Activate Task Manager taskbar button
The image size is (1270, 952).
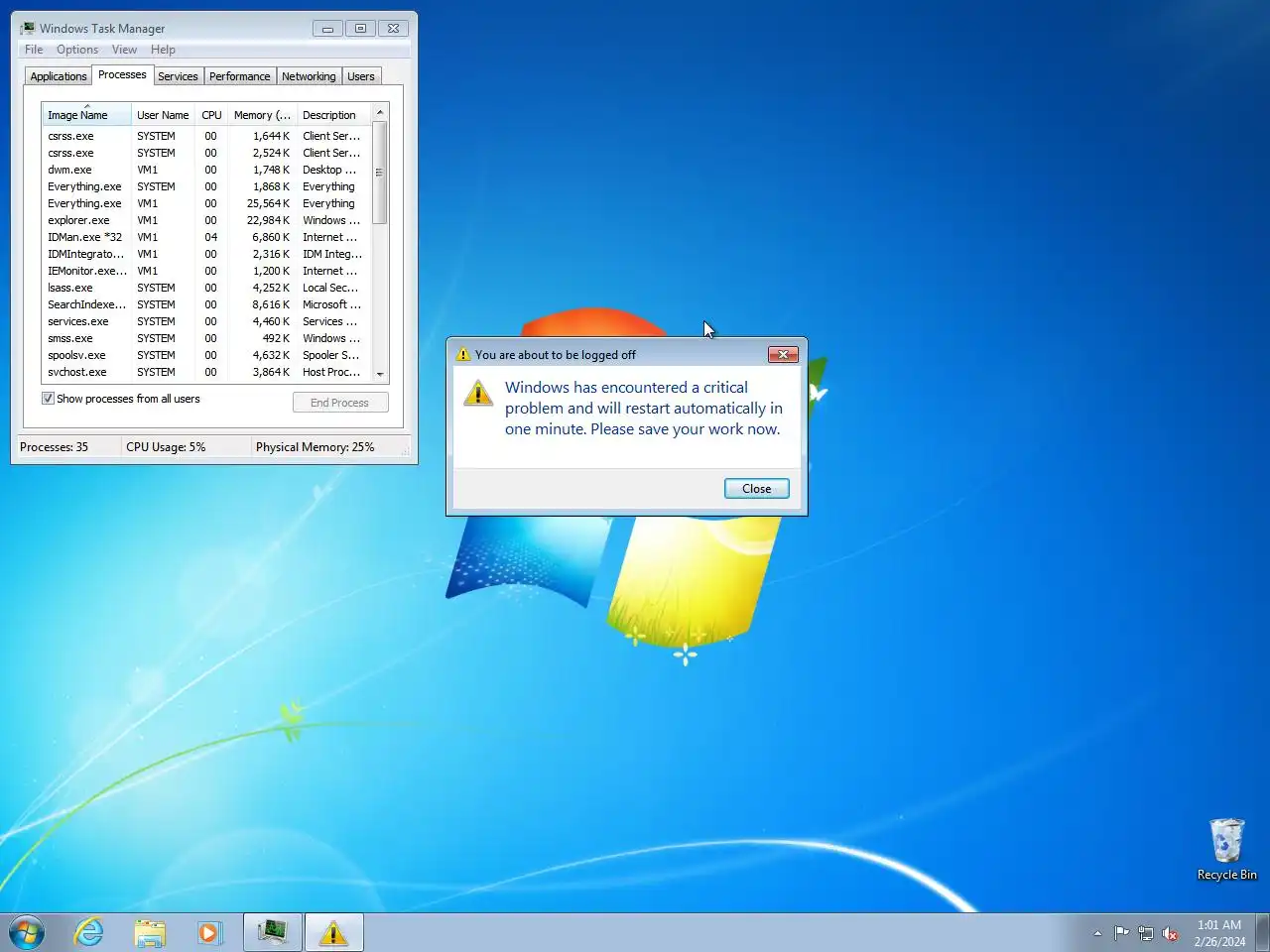[273, 932]
